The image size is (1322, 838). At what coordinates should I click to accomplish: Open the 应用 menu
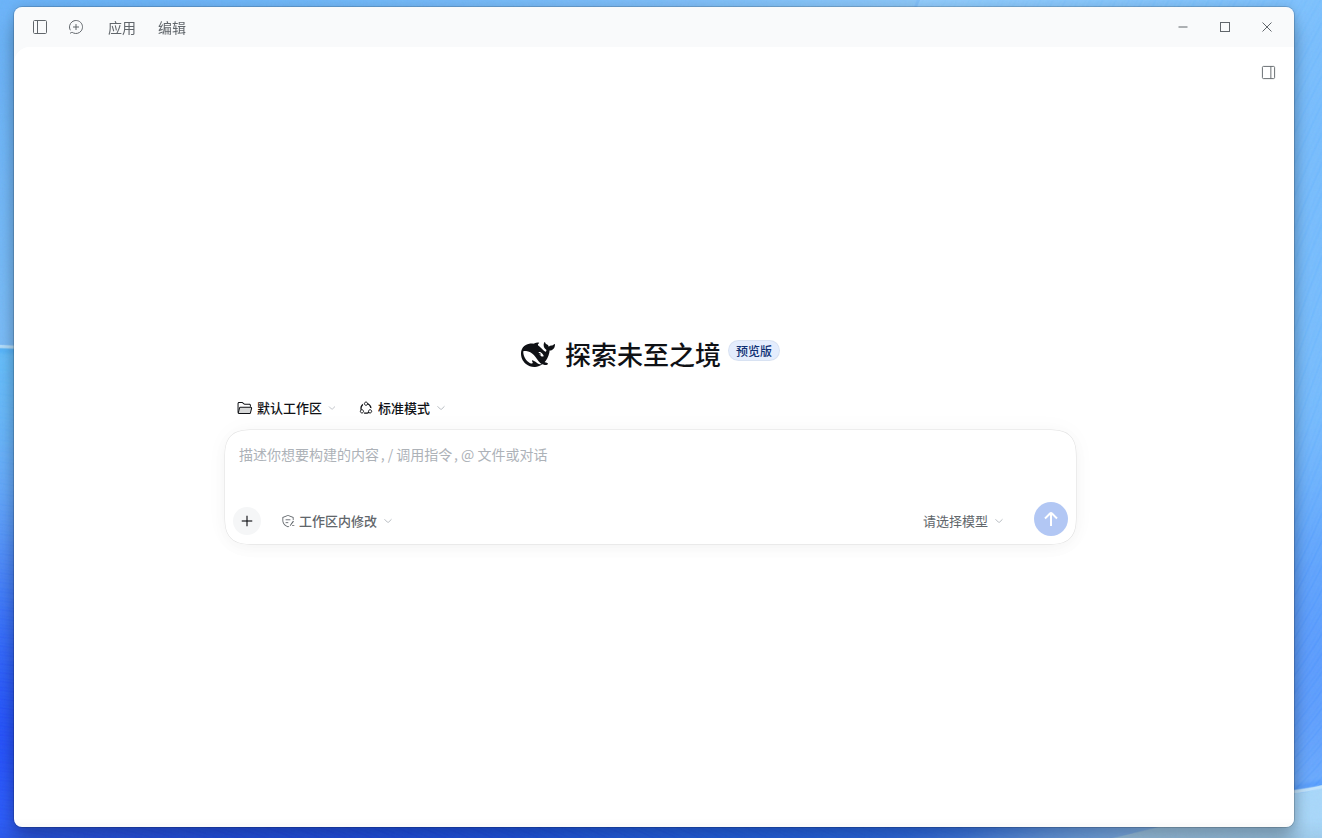pyautogui.click(x=122, y=28)
